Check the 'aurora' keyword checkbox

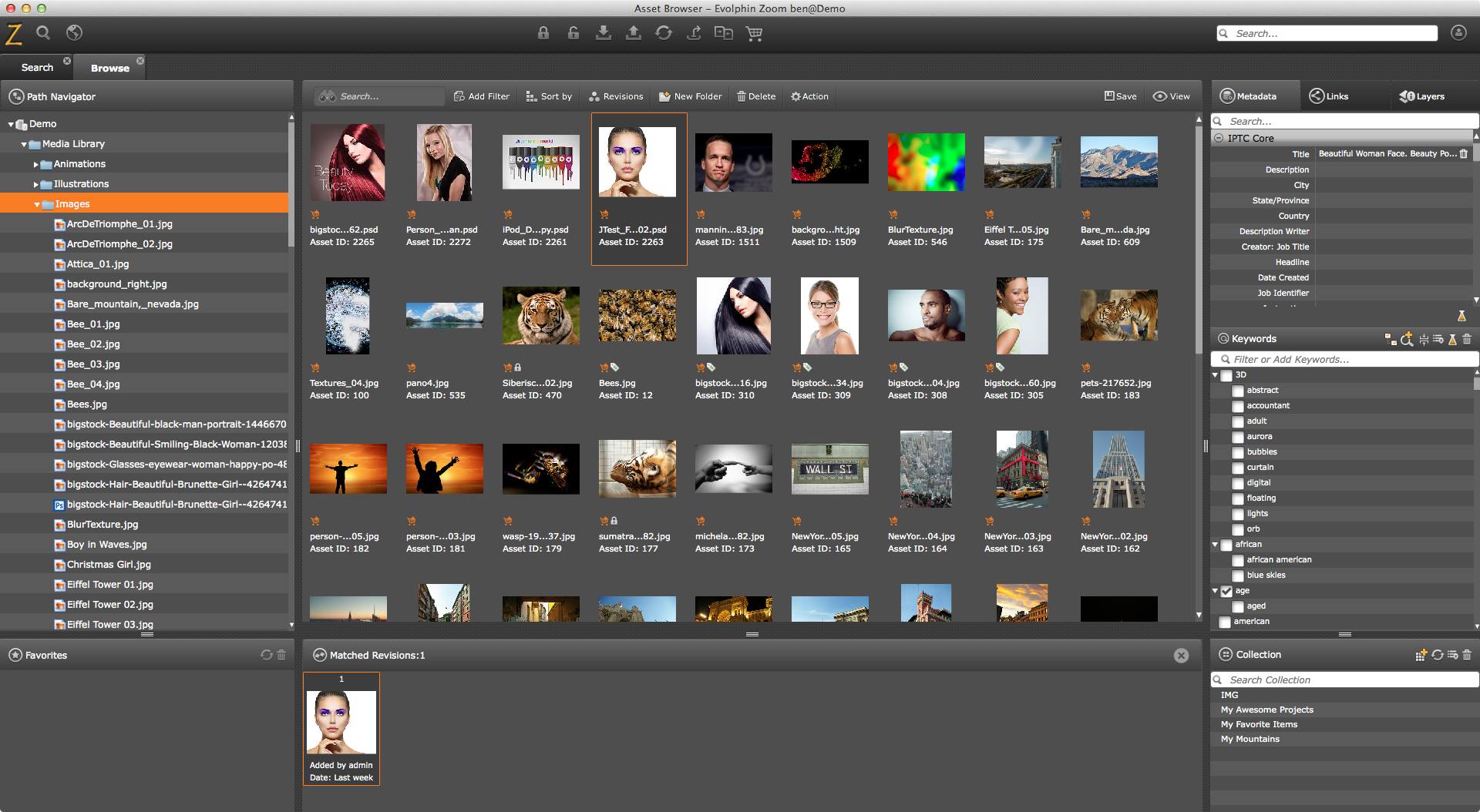point(1238,437)
